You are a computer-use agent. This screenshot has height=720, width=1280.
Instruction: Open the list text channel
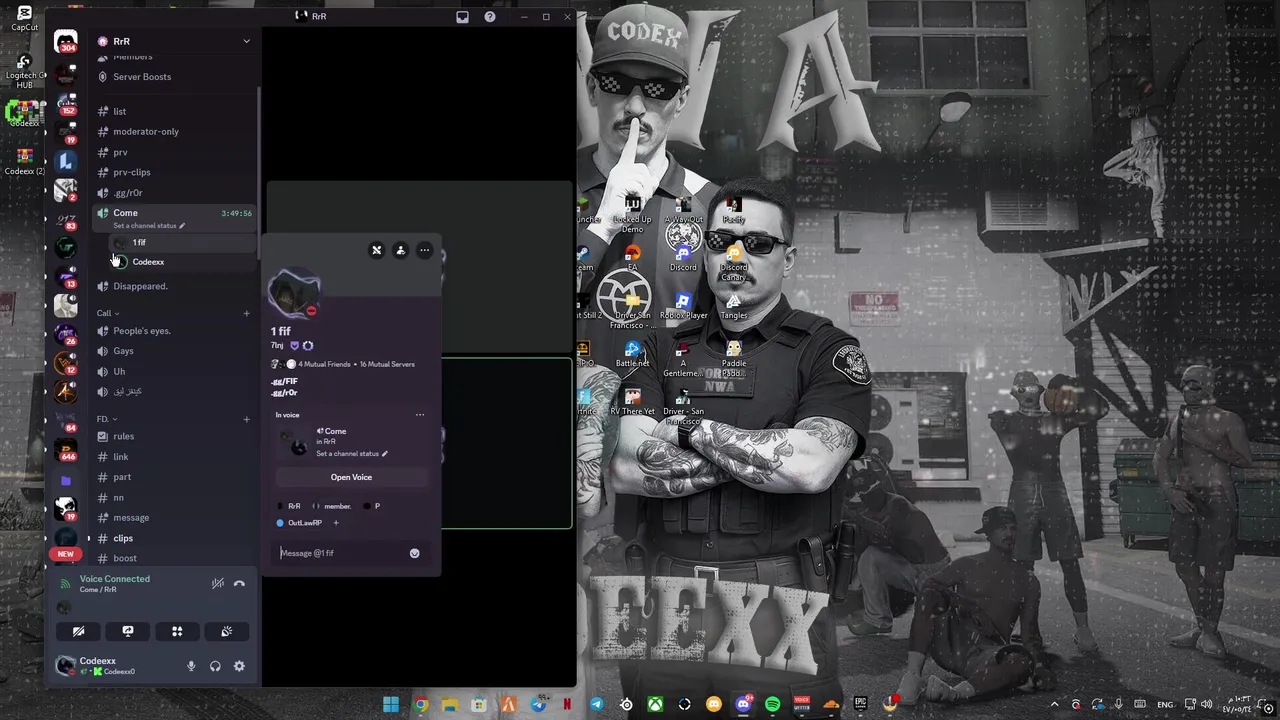(x=120, y=111)
